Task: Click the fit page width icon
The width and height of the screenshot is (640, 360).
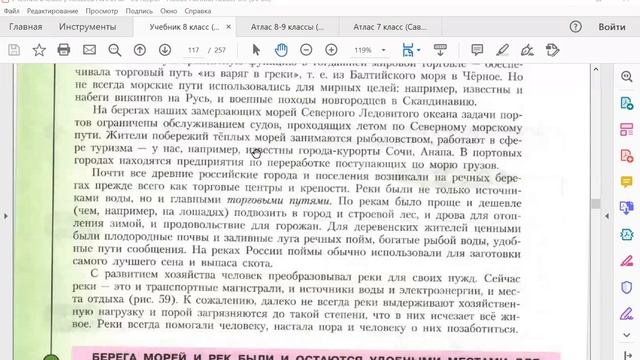Action: (x=407, y=50)
